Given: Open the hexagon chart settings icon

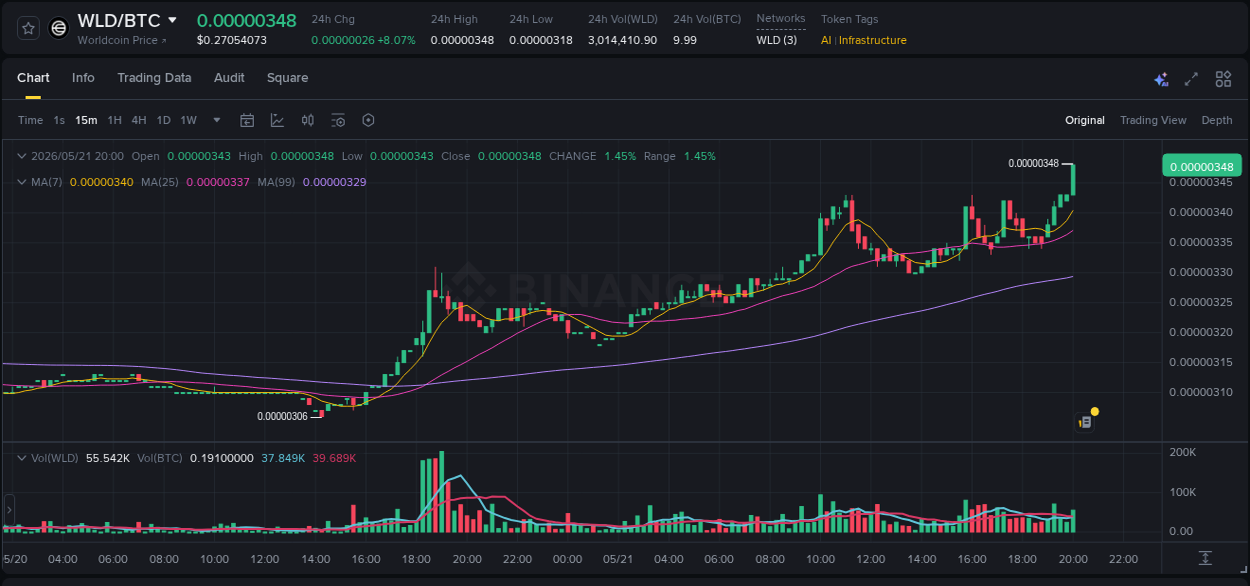Looking at the screenshot, I should pyautogui.click(x=368, y=120).
